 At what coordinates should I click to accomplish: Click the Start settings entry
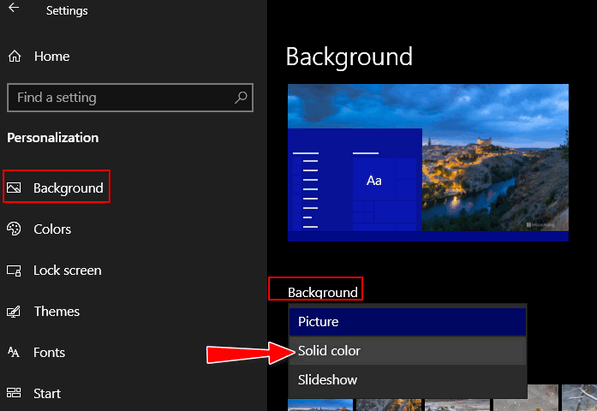tap(47, 393)
